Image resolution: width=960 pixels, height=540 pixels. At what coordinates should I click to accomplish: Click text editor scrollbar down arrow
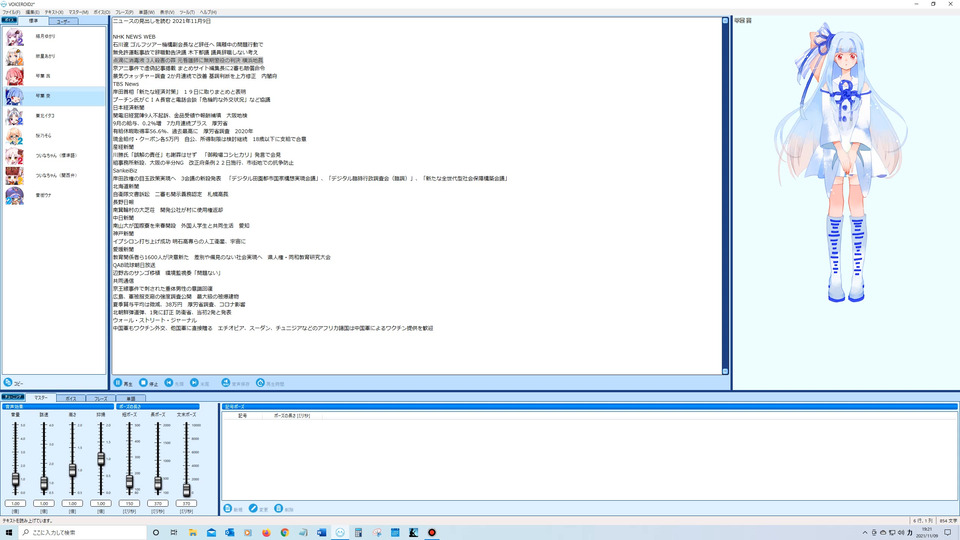click(726, 371)
